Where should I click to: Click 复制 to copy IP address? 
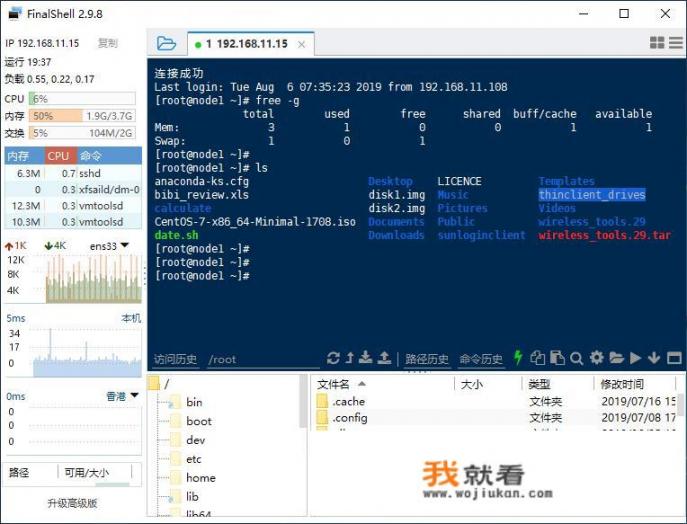click(x=108, y=43)
